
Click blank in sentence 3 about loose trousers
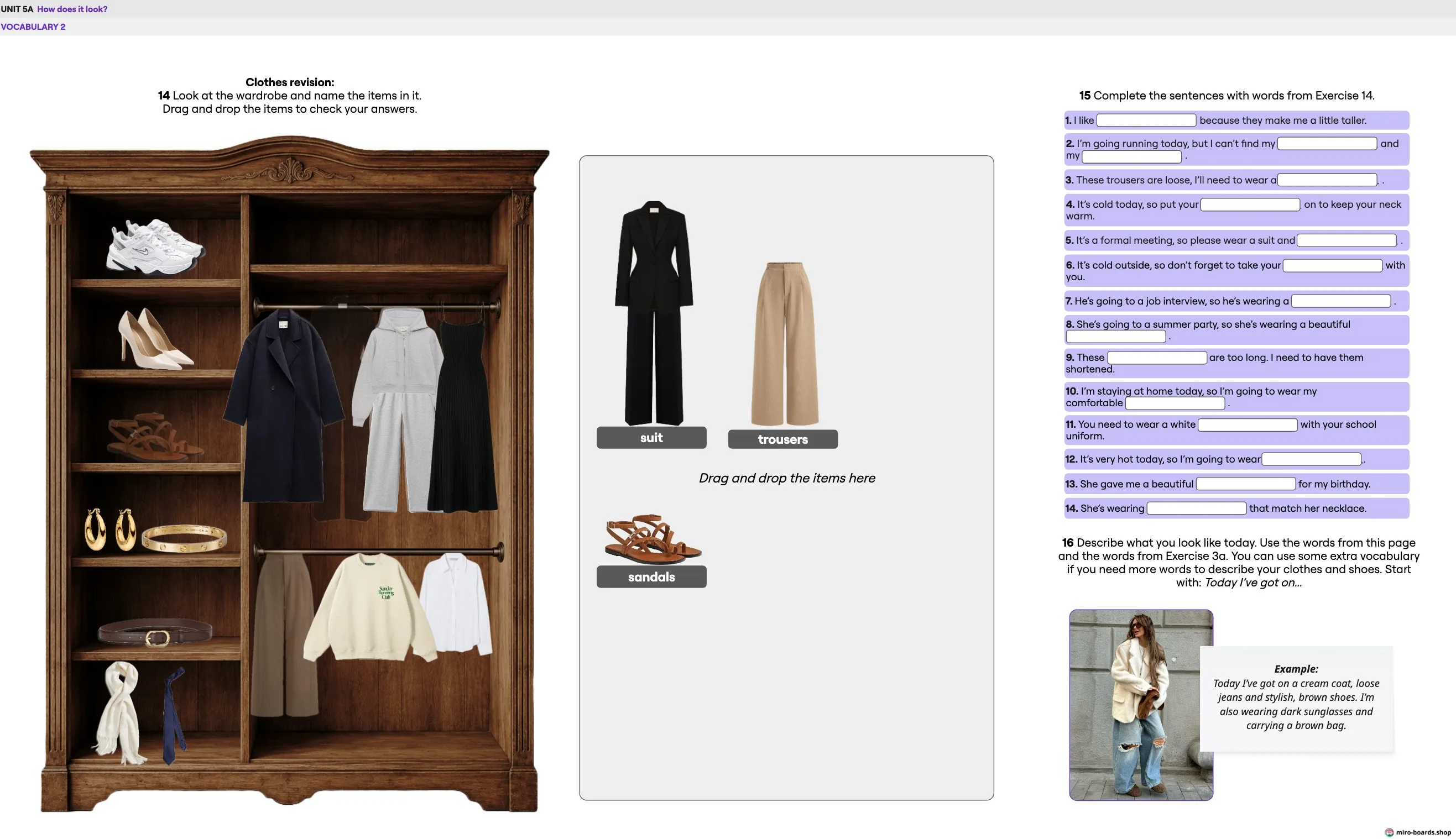(x=1327, y=180)
